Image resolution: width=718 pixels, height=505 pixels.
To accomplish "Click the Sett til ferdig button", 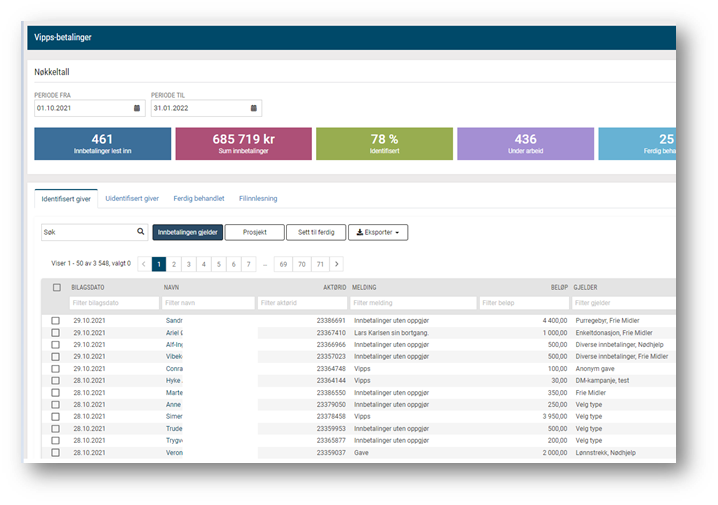I will (316, 232).
